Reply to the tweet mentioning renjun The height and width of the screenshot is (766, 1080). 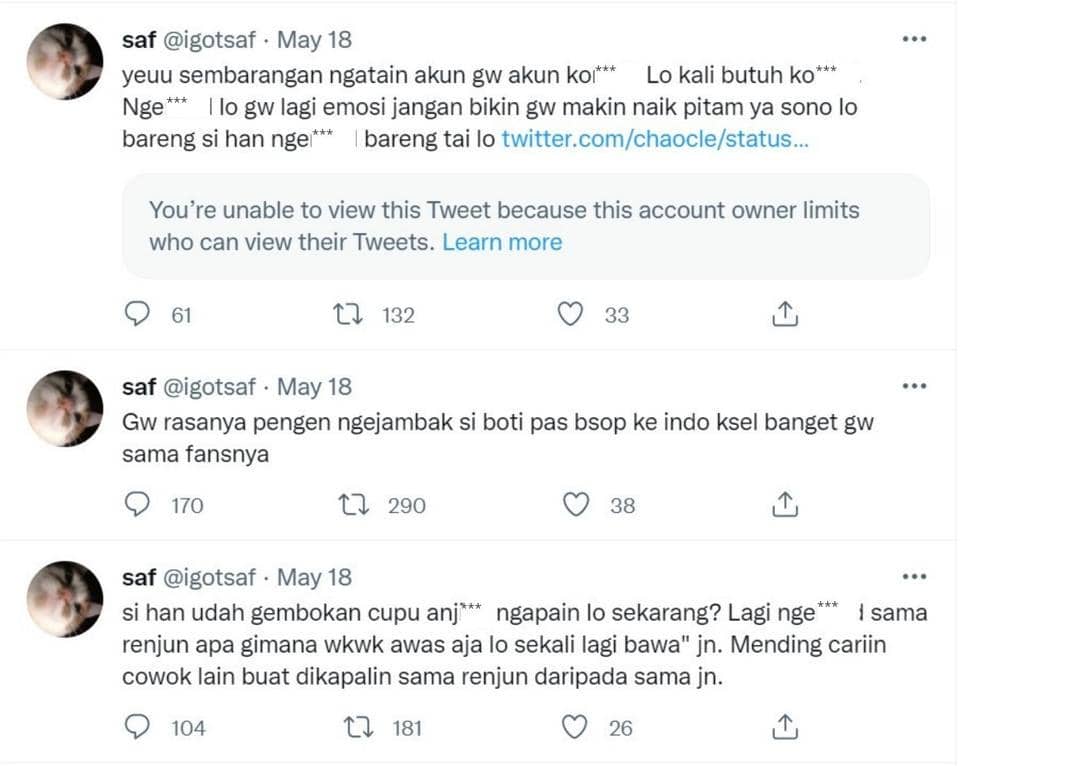(x=139, y=728)
